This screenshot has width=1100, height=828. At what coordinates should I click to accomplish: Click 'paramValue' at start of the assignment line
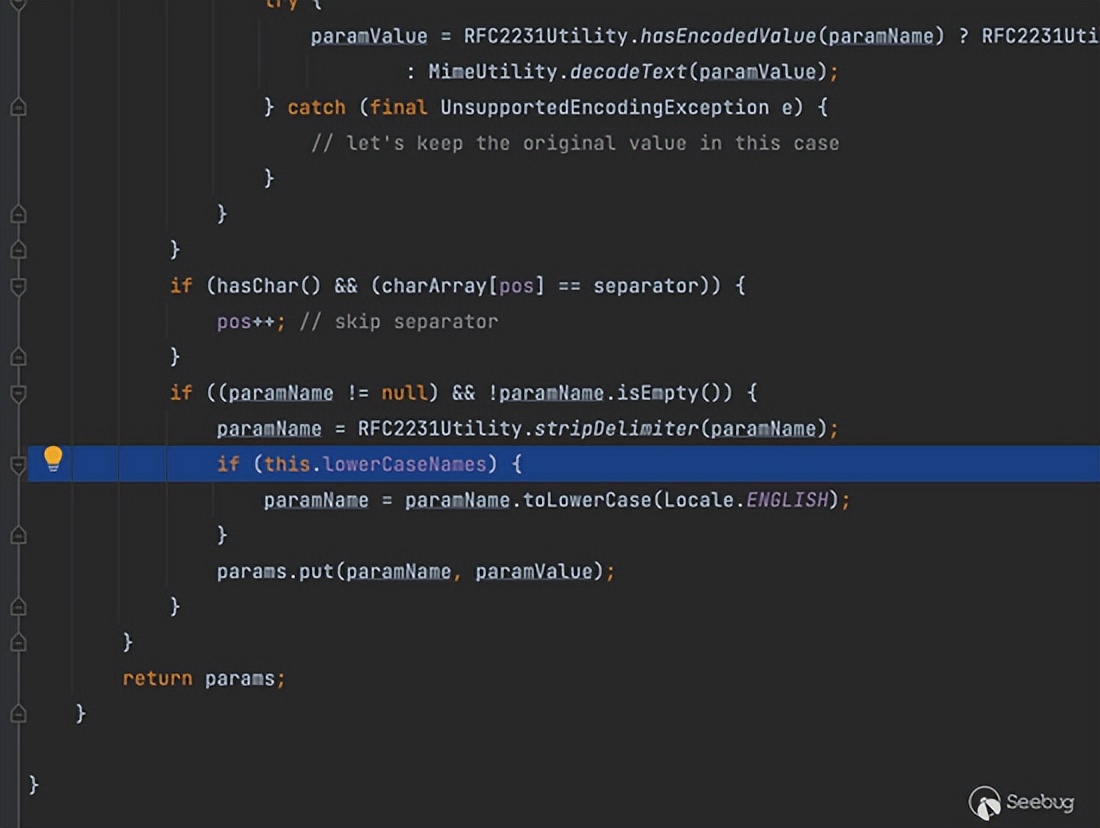369,36
